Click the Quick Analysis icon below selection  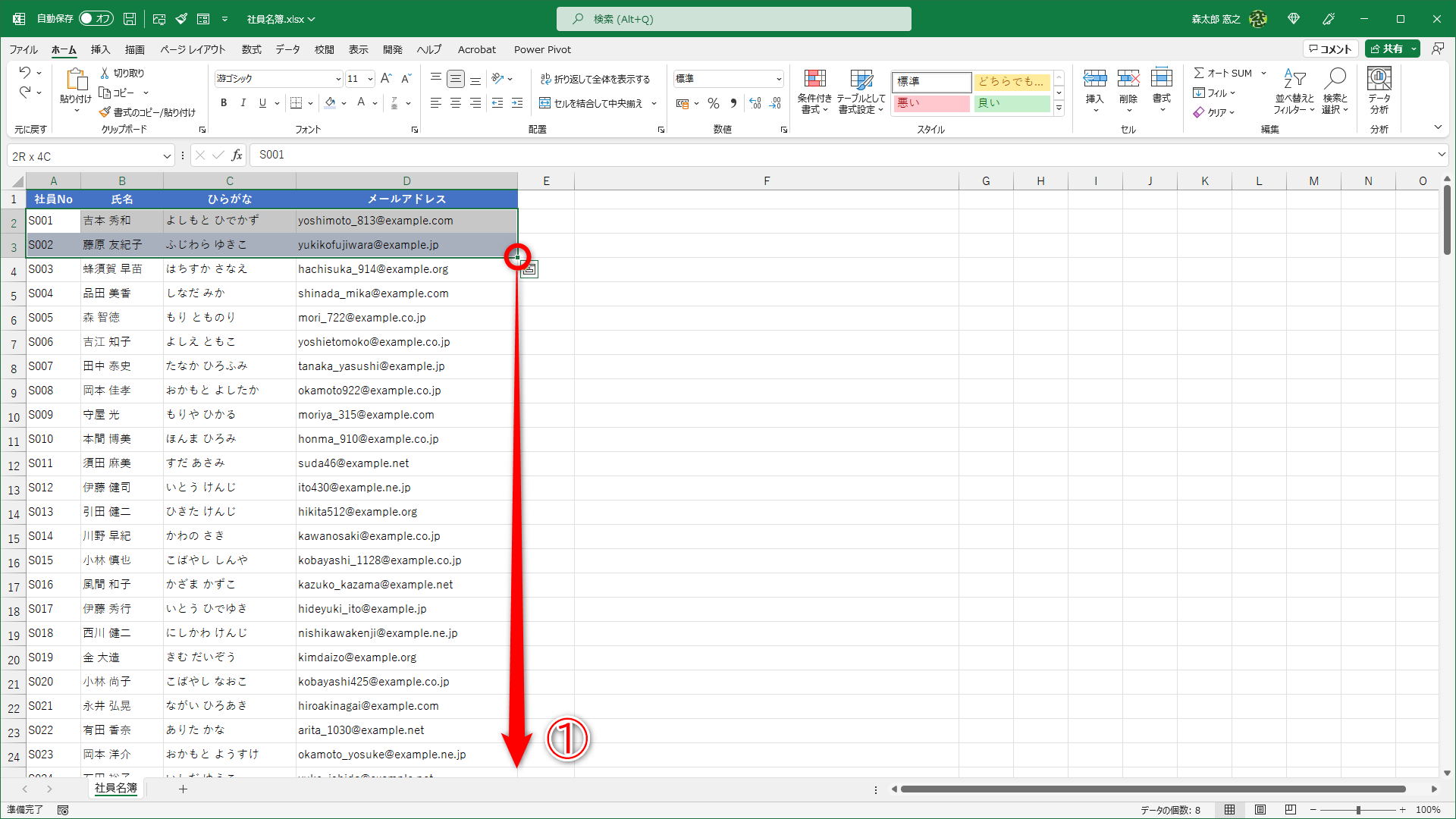pyautogui.click(x=529, y=269)
